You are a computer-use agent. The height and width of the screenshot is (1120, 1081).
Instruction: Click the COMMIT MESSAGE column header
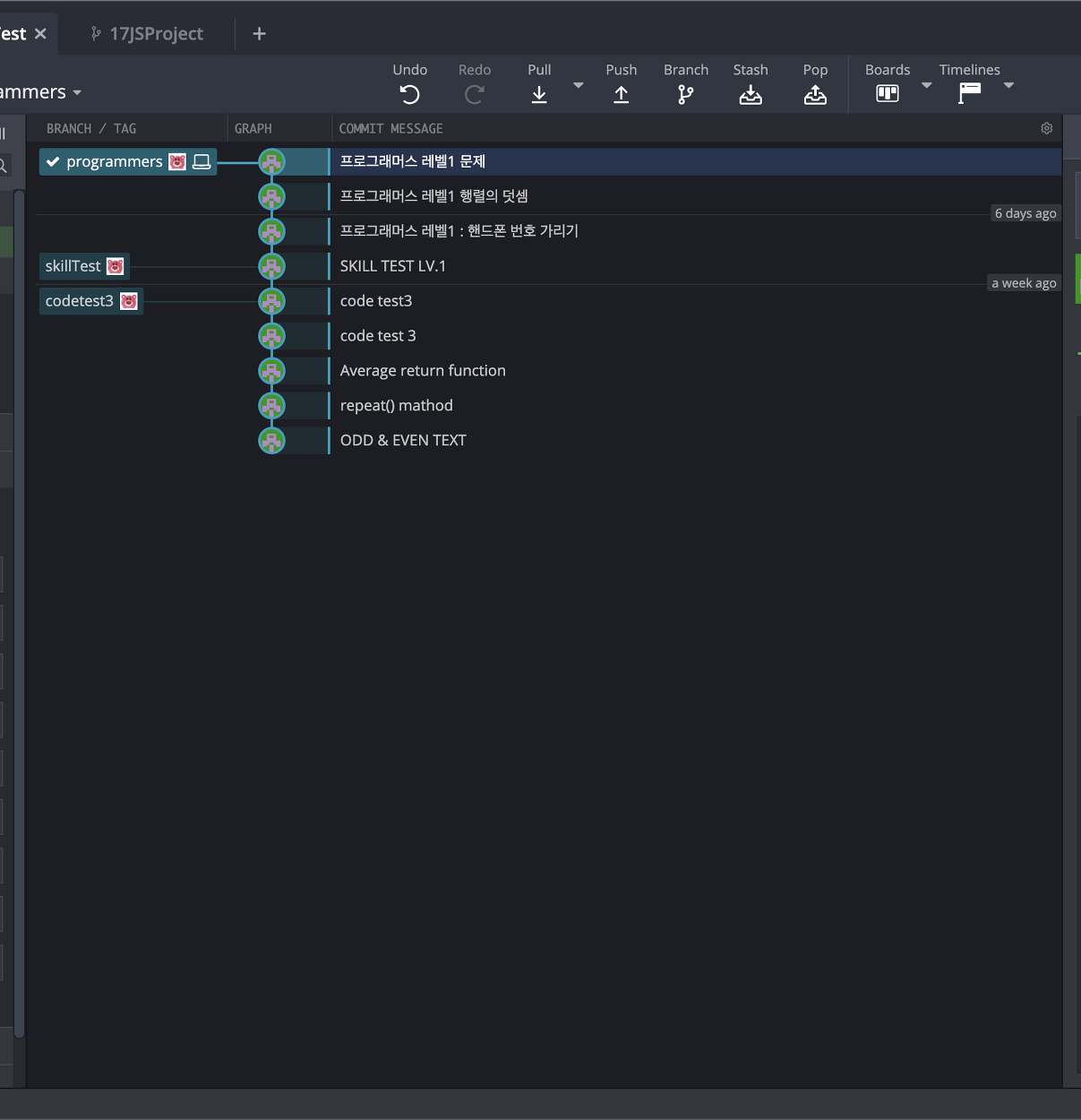(391, 128)
